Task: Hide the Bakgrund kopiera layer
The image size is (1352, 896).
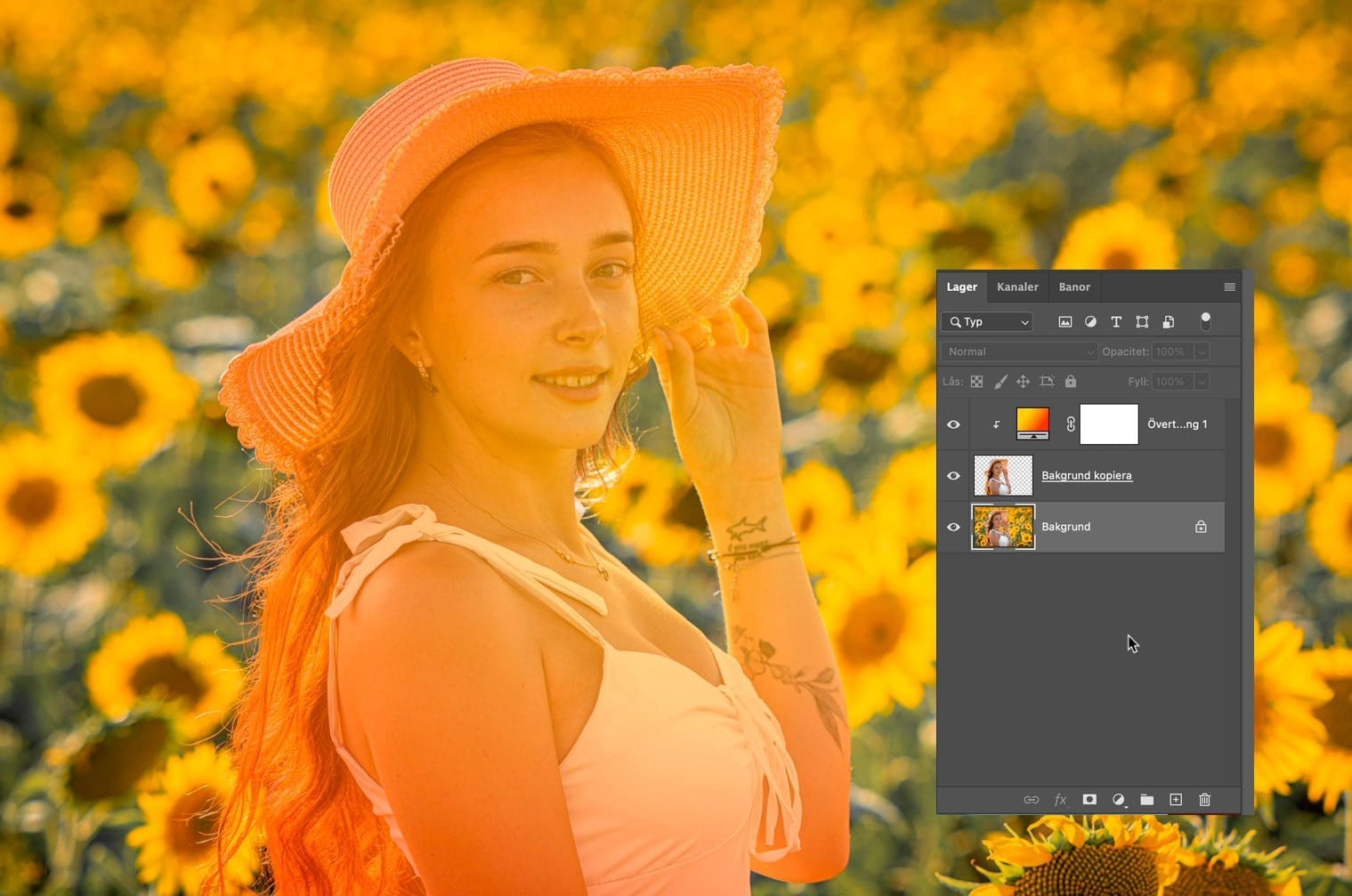Action: tap(953, 476)
